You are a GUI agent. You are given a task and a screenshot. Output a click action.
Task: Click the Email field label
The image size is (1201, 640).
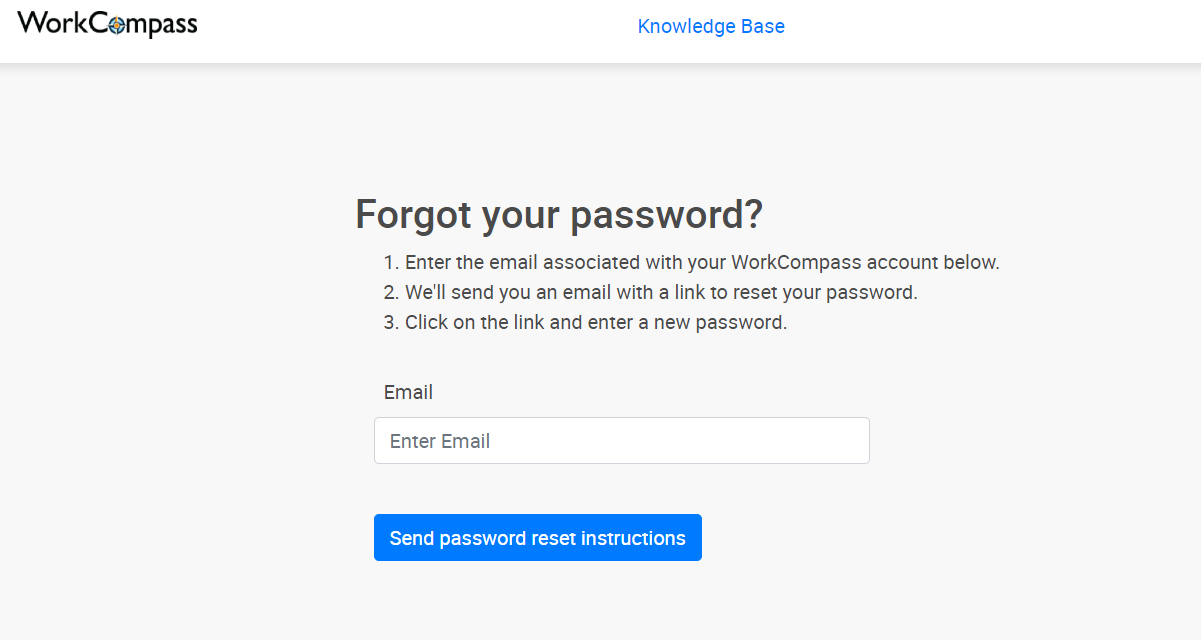(408, 392)
